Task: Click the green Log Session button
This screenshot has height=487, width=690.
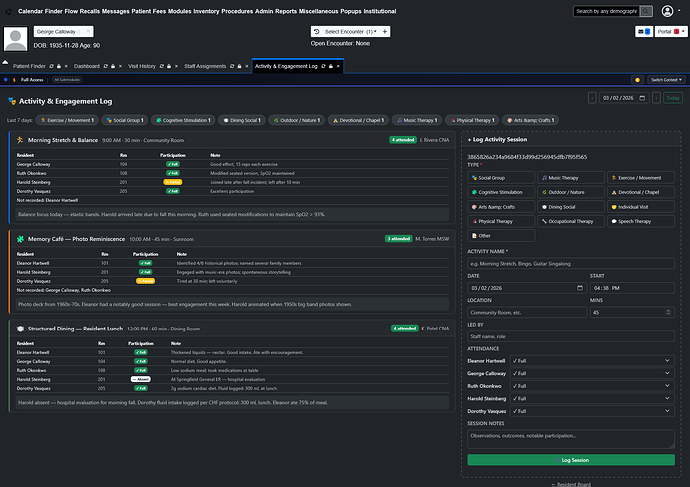Action: click(x=574, y=459)
